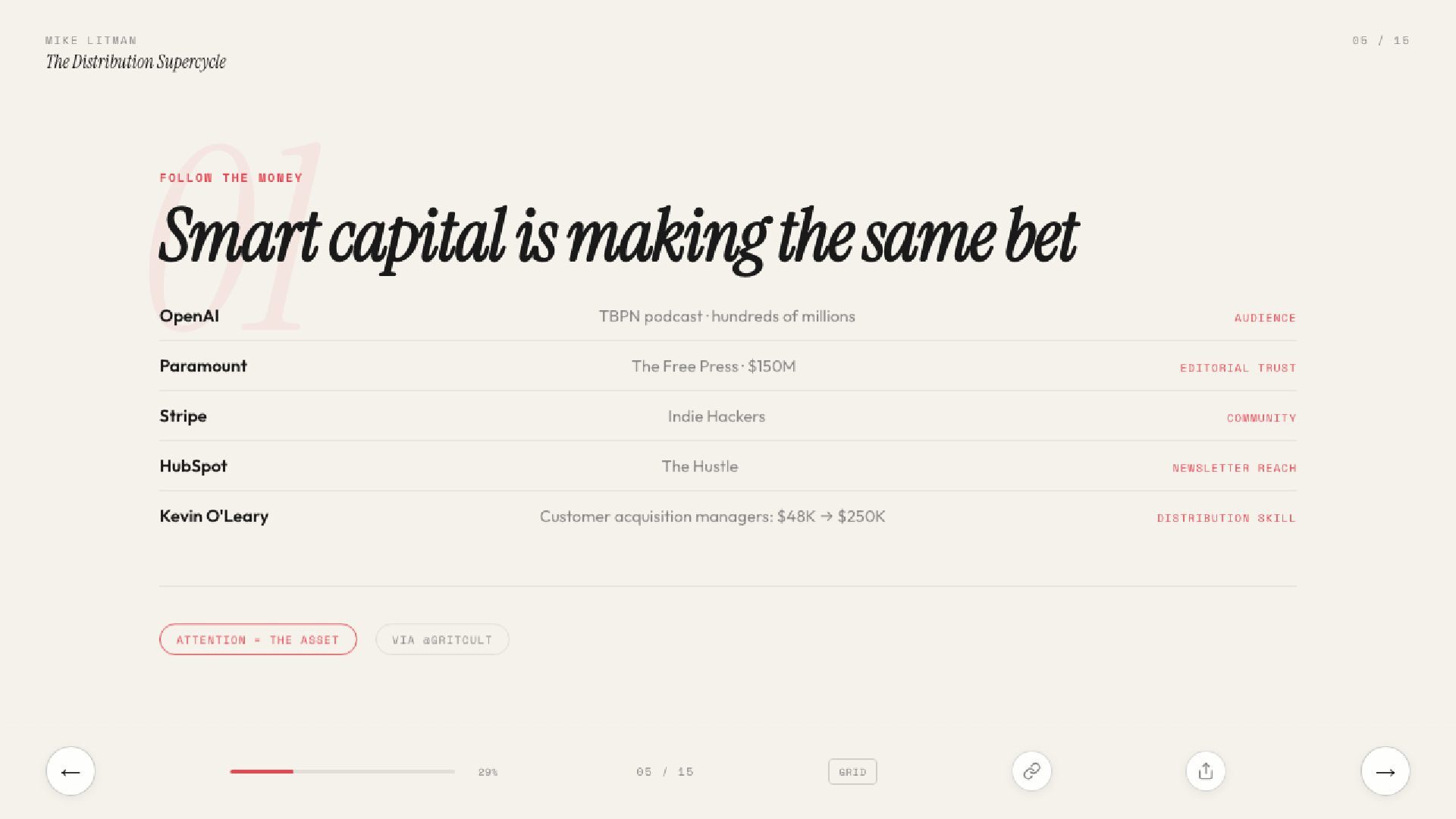Click the red slide progress bar
The height and width of the screenshot is (819, 1456).
coord(341,771)
